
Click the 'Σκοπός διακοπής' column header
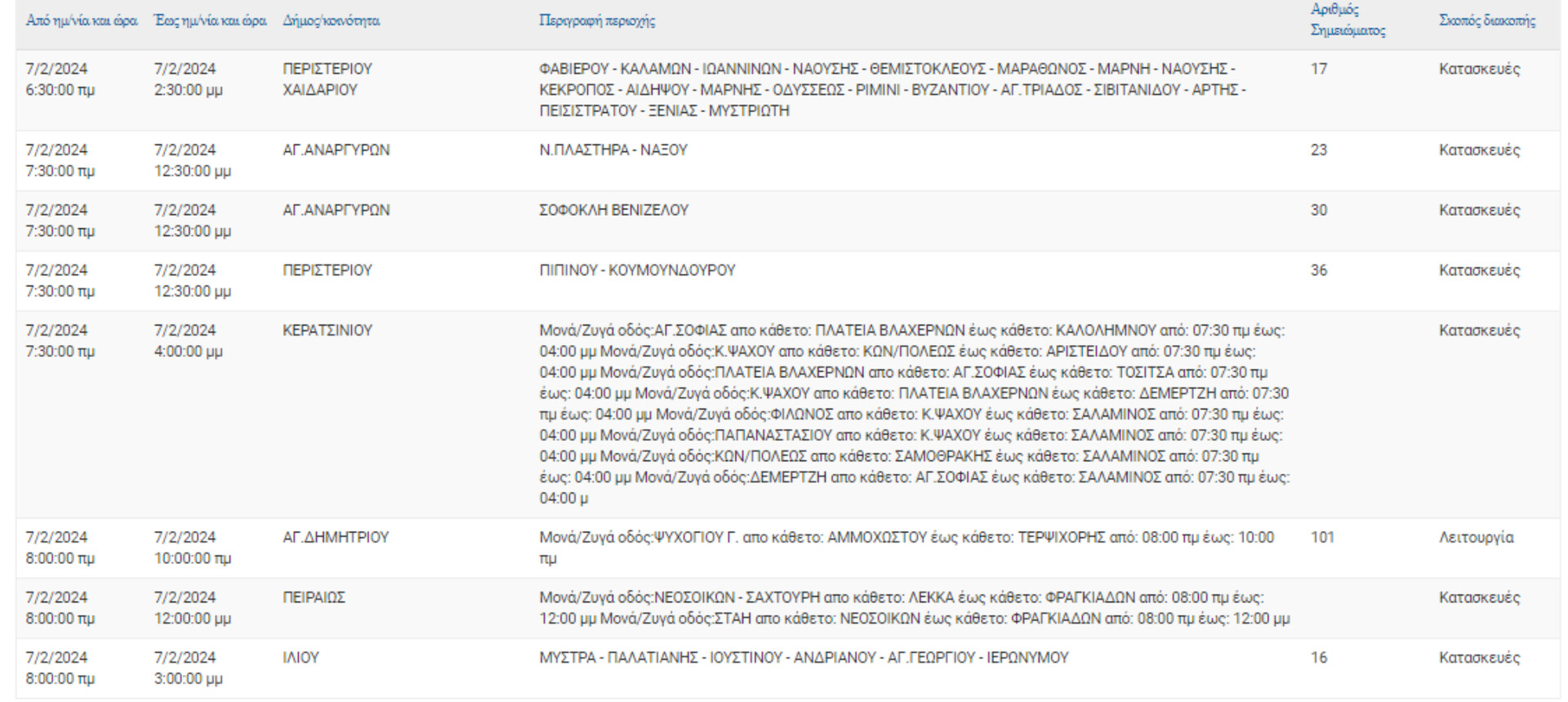tap(1487, 20)
